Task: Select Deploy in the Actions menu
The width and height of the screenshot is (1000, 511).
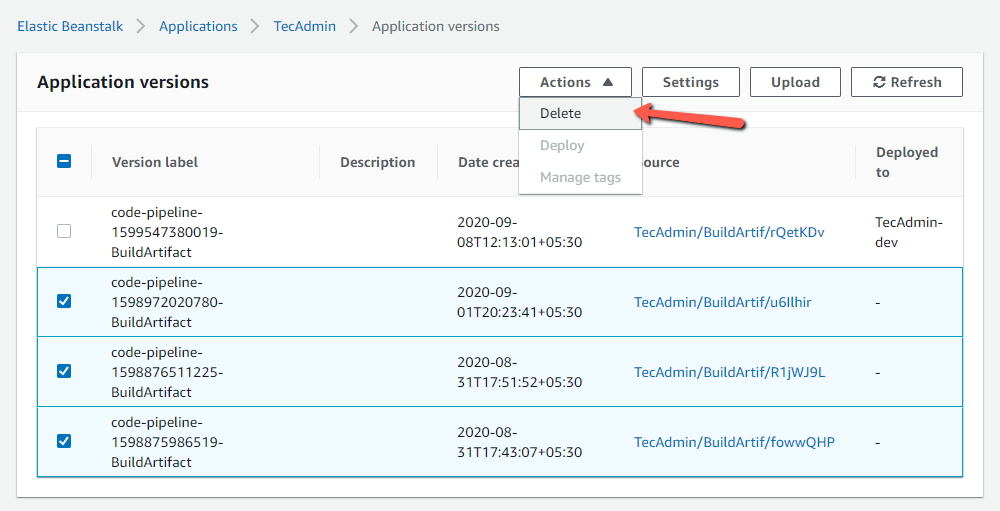Action: 580,145
